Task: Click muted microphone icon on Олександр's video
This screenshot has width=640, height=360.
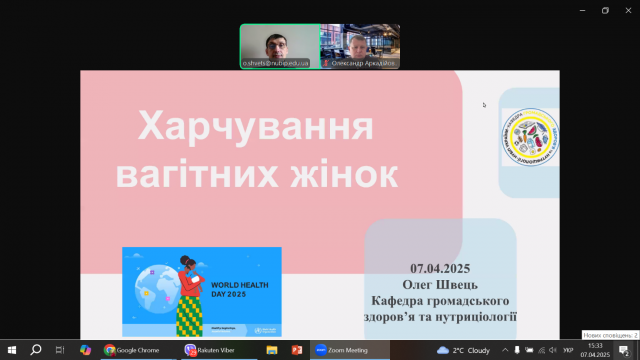Action: 326,63
